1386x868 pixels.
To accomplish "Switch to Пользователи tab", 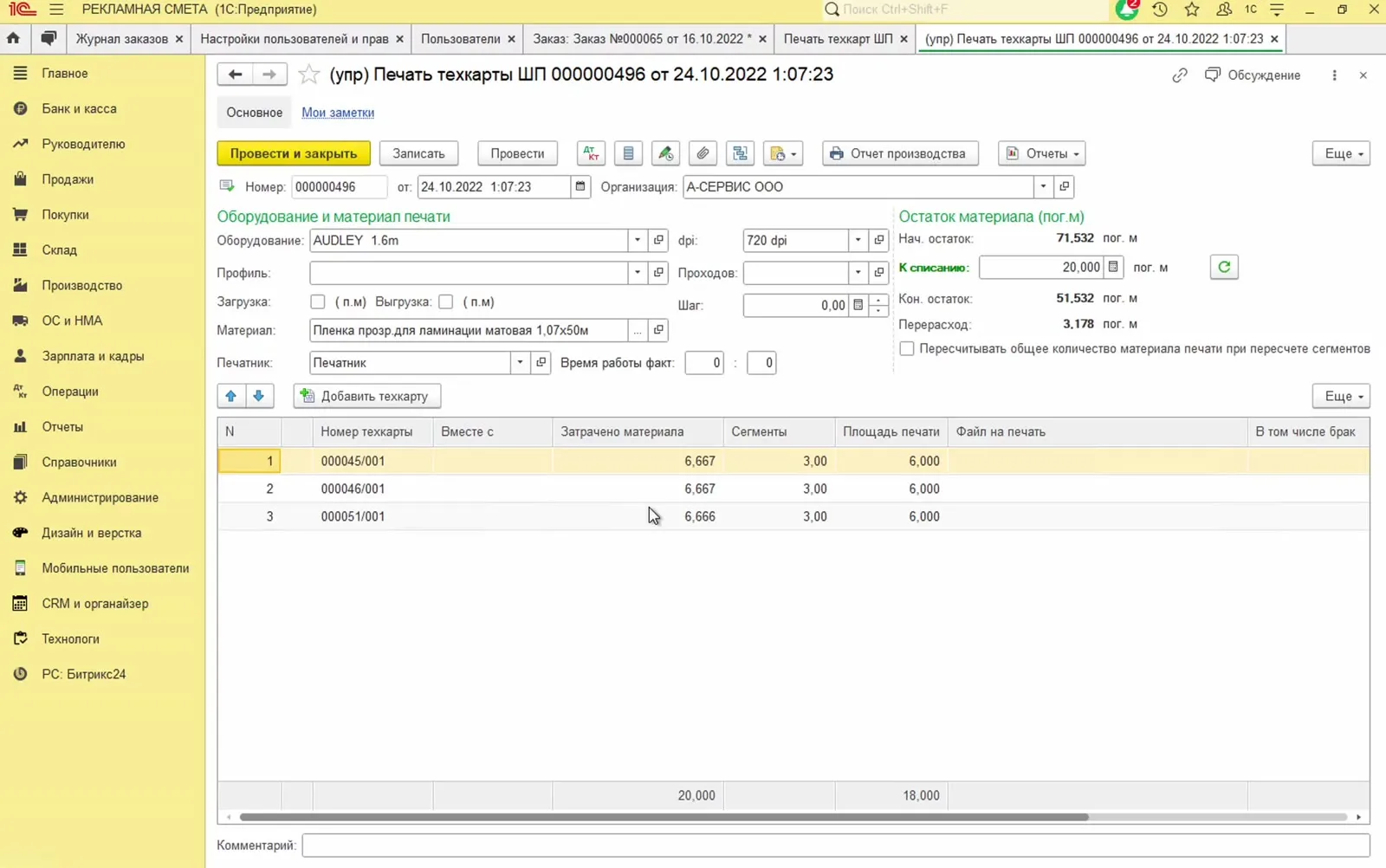I will click(x=461, y=38).
